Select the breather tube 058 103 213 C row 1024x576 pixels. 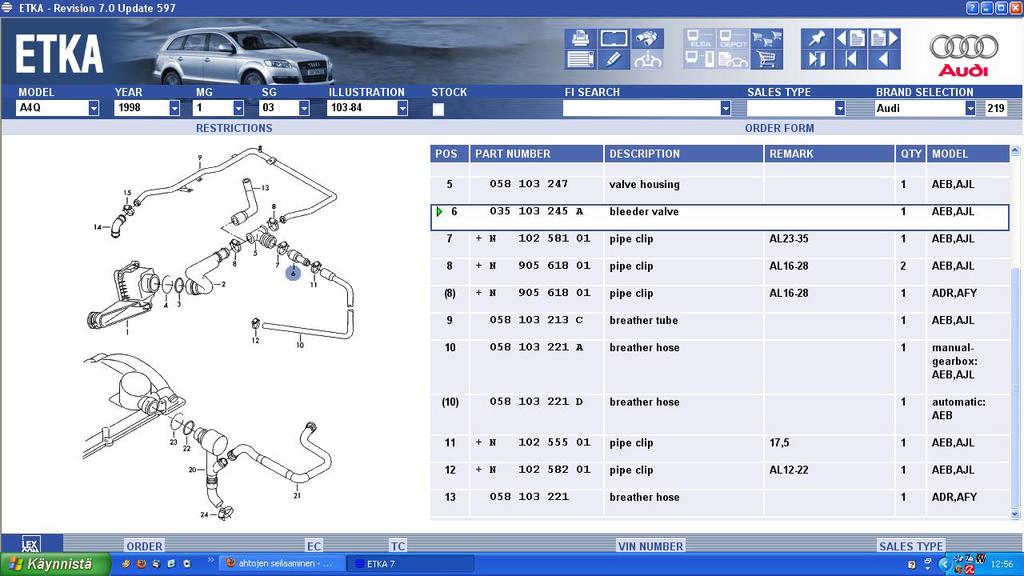click(x=643, y=321)
